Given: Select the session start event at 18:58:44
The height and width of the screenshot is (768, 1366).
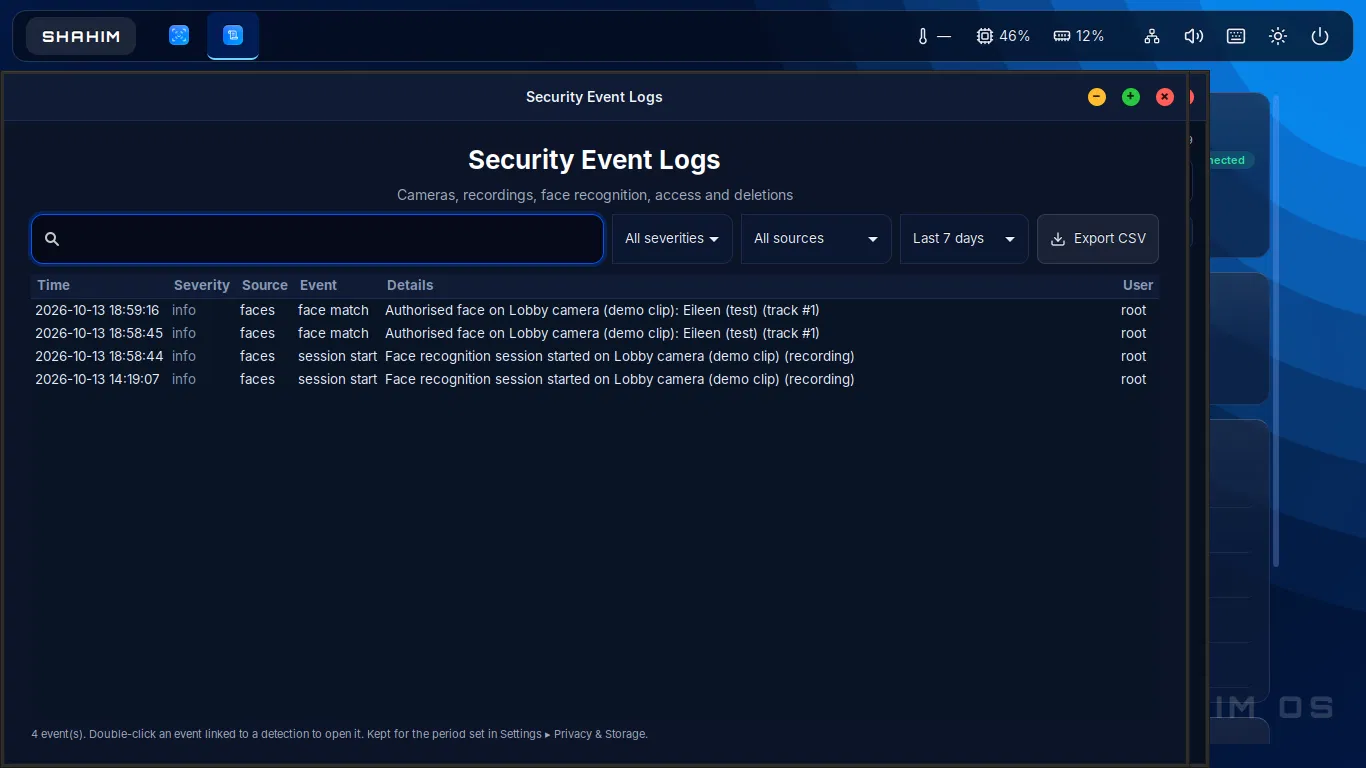Looking at the screenshot, I should (x=595, y=356).
